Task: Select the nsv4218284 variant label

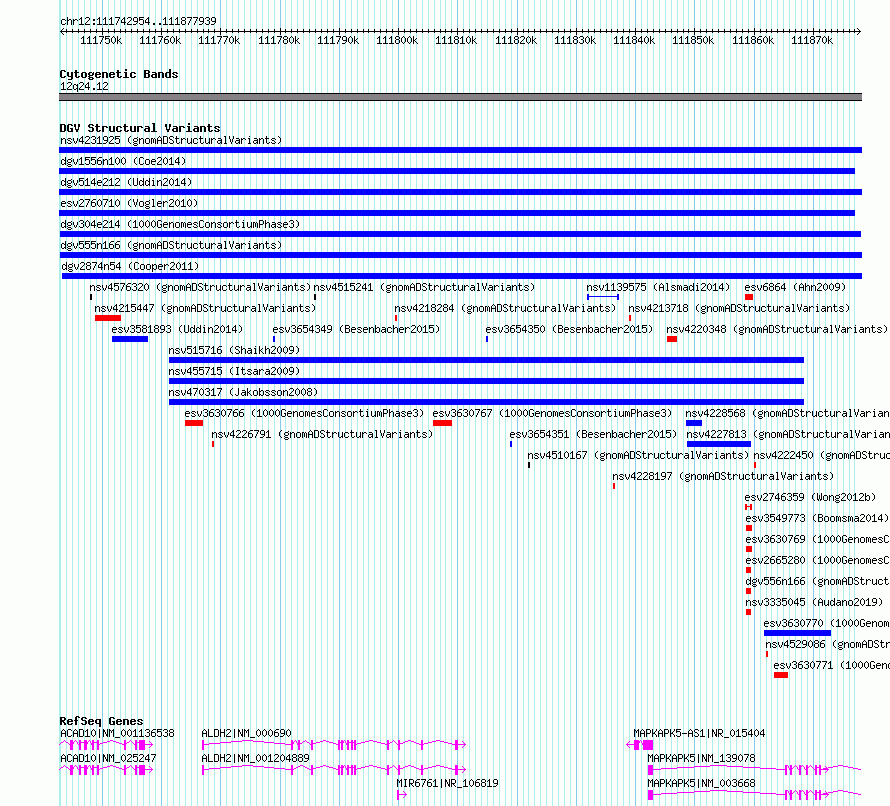Action: click(505, 308)
